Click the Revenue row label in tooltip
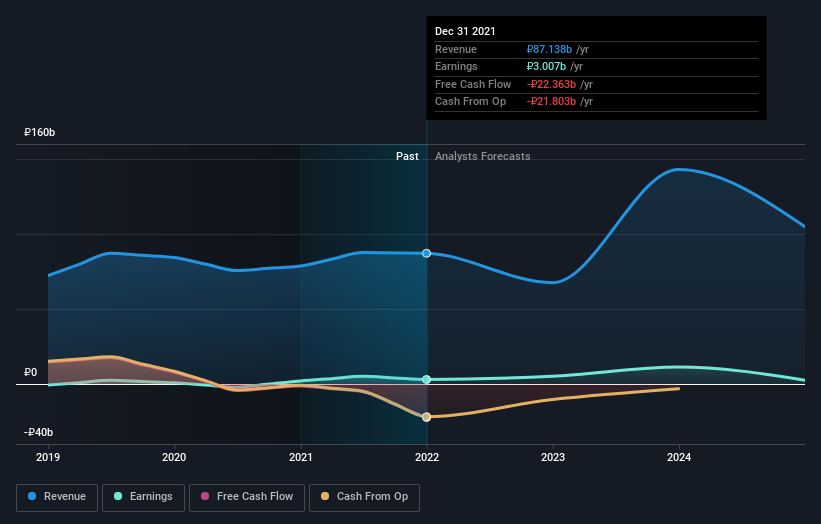The height and width of the screenshot is (524, 821). 456,49
